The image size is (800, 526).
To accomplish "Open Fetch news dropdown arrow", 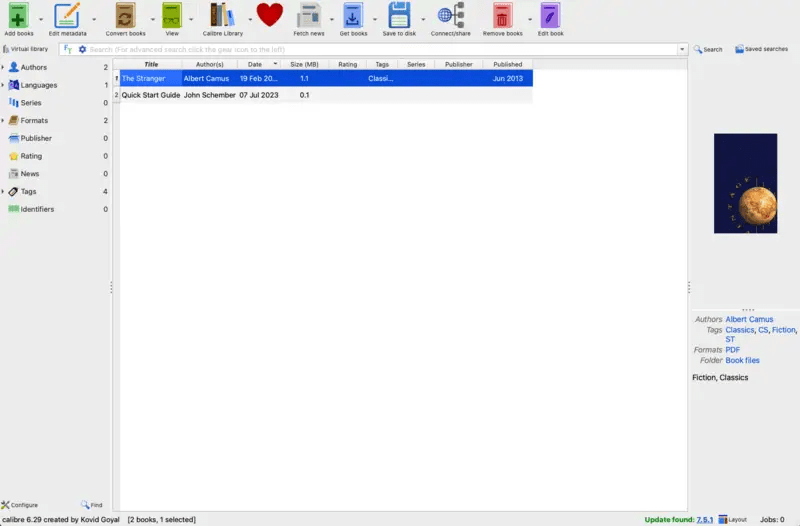I will click(332, 19).
